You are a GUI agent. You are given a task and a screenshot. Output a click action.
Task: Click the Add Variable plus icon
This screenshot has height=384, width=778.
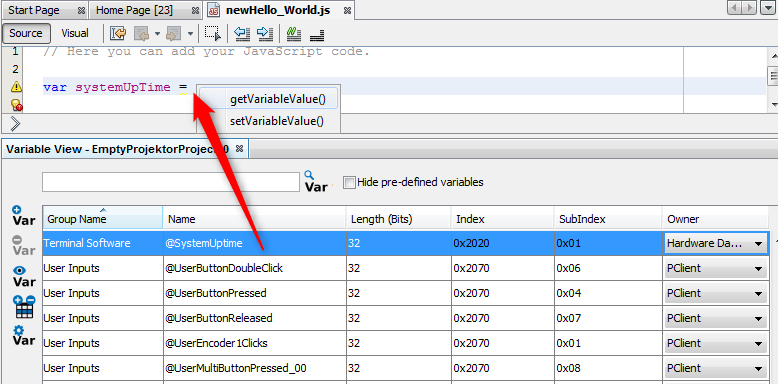tap(23, 216)
